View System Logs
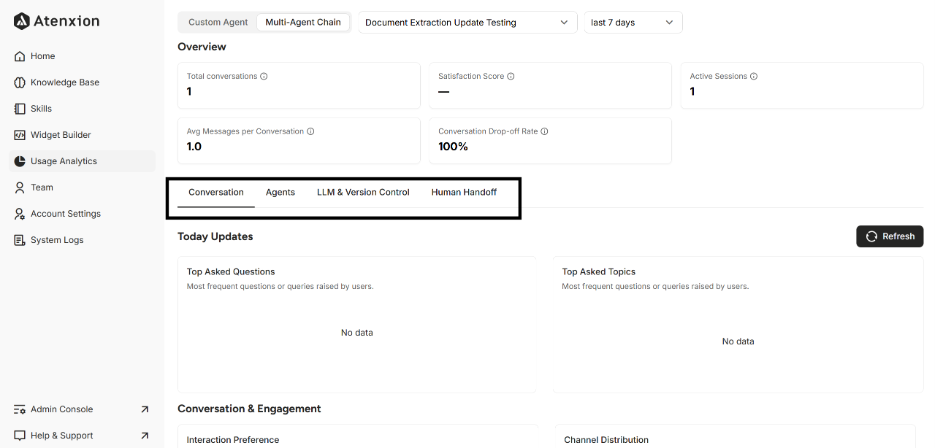Viewport: 936px width, 448px height. tap(82, 240)
